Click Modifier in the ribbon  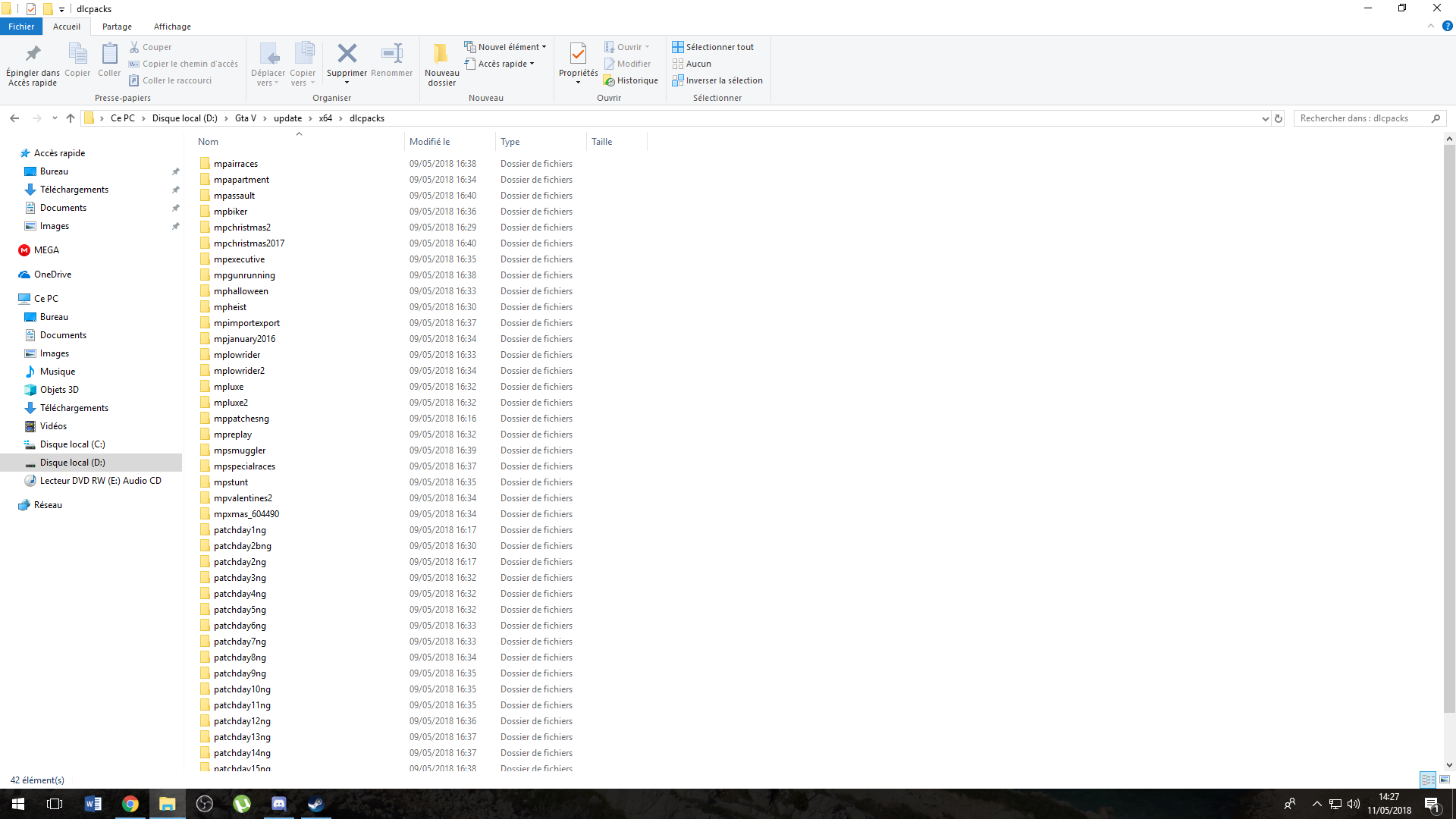(x=627, y=64)
